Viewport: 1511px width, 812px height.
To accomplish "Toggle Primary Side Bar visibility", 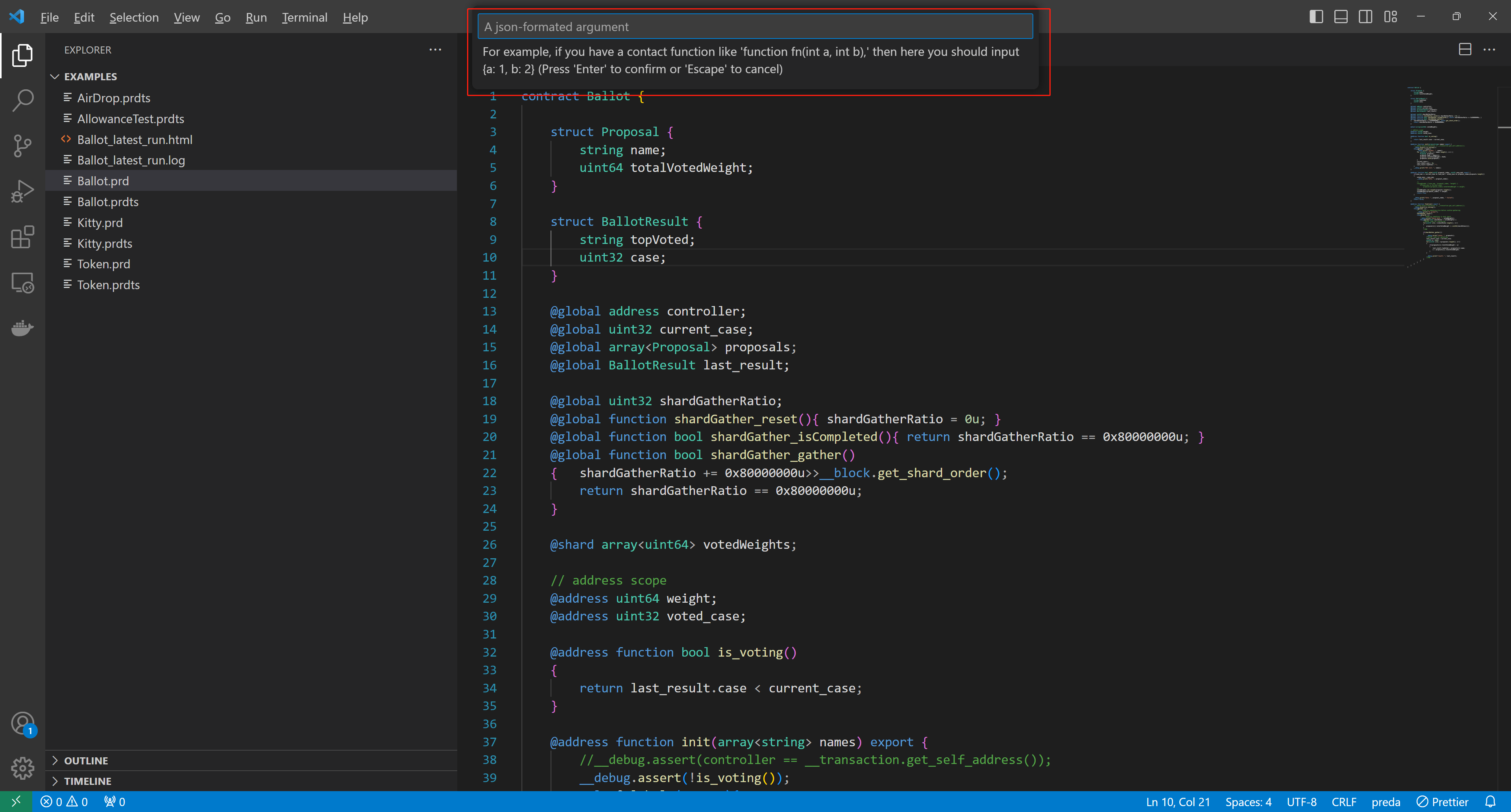I will (x=1316, y=17).
